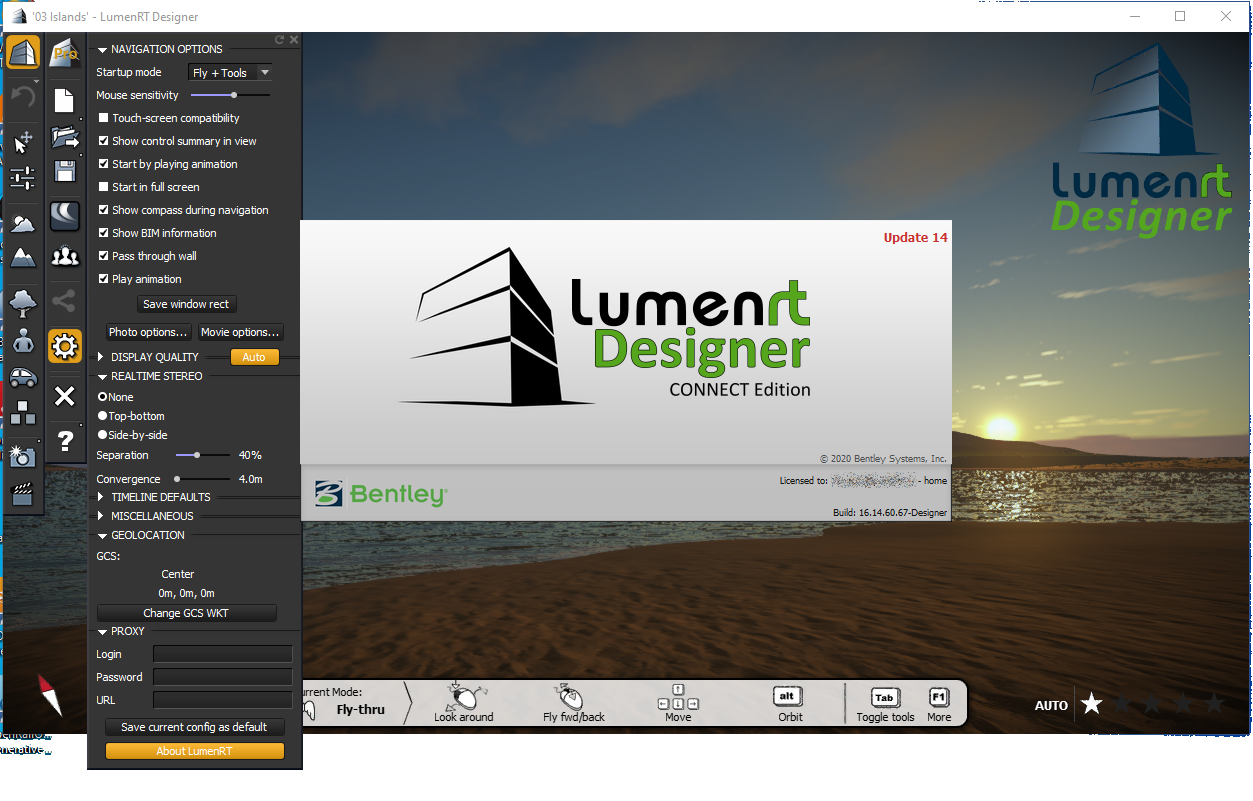
Task: Click the panel reset arrow icon
Action: pyautogui.click(x=280, y=40)
